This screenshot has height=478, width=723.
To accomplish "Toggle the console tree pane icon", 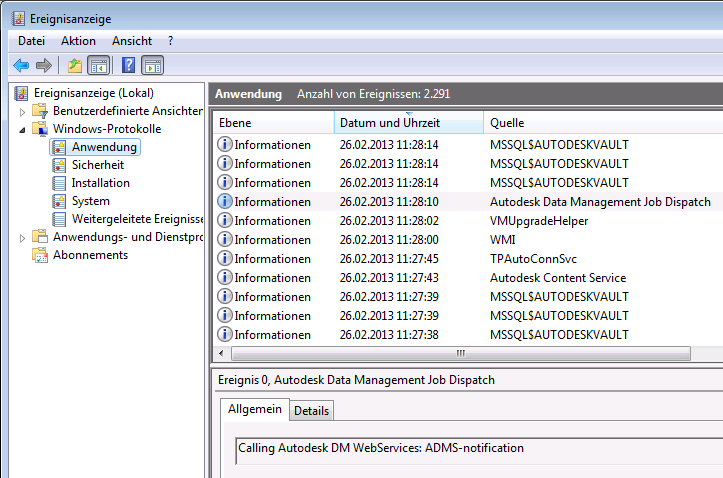I will [99, 65].
